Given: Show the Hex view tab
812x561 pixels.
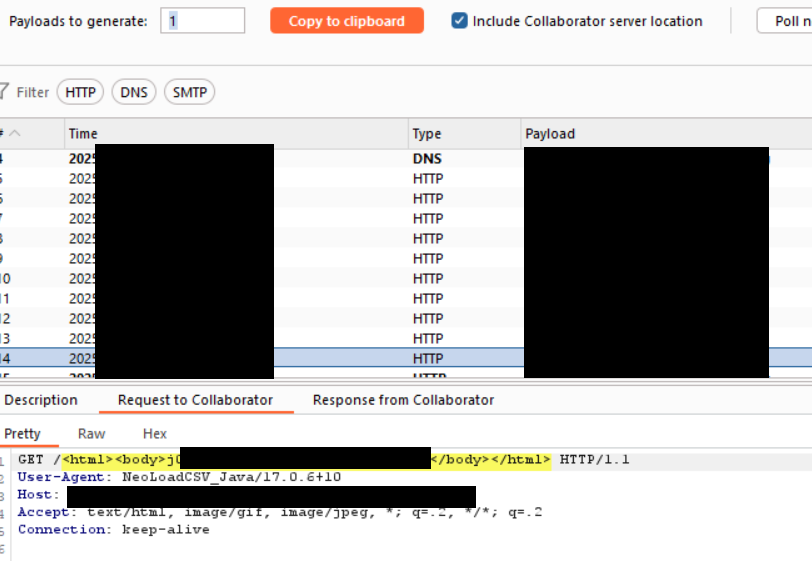Looking at the screenshot, I should (x=155, y=433).
